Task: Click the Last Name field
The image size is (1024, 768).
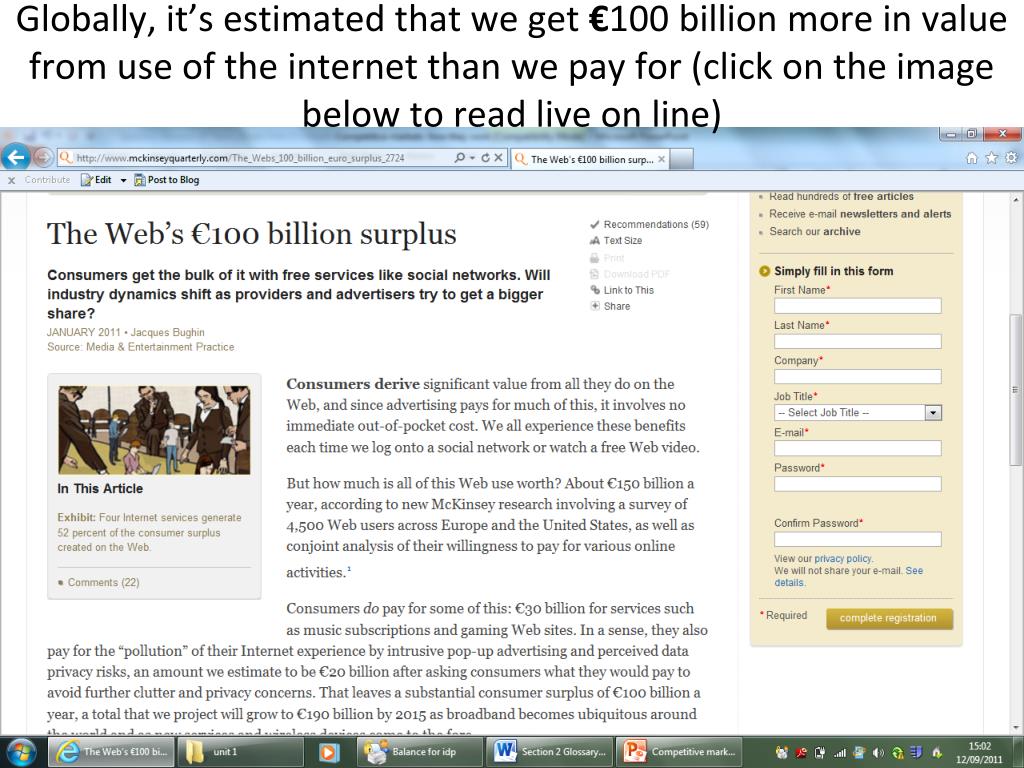Action: (857, 341)
